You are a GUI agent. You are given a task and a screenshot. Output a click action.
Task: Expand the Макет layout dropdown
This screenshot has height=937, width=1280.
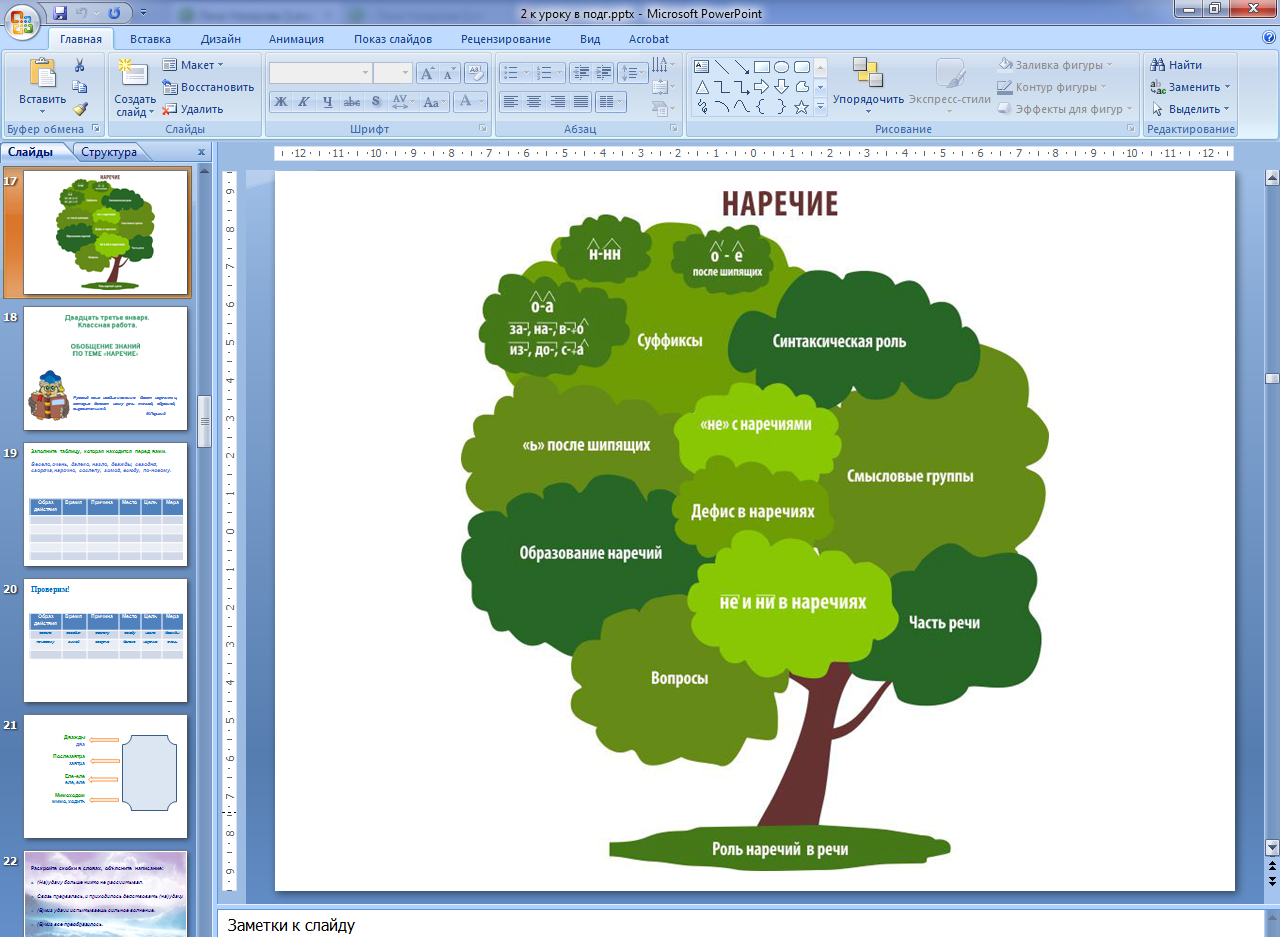point(193,65)
